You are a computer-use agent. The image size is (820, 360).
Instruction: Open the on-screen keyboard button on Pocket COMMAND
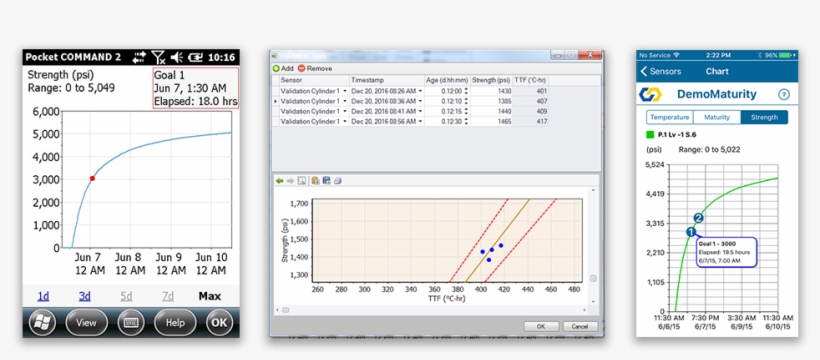130,323
